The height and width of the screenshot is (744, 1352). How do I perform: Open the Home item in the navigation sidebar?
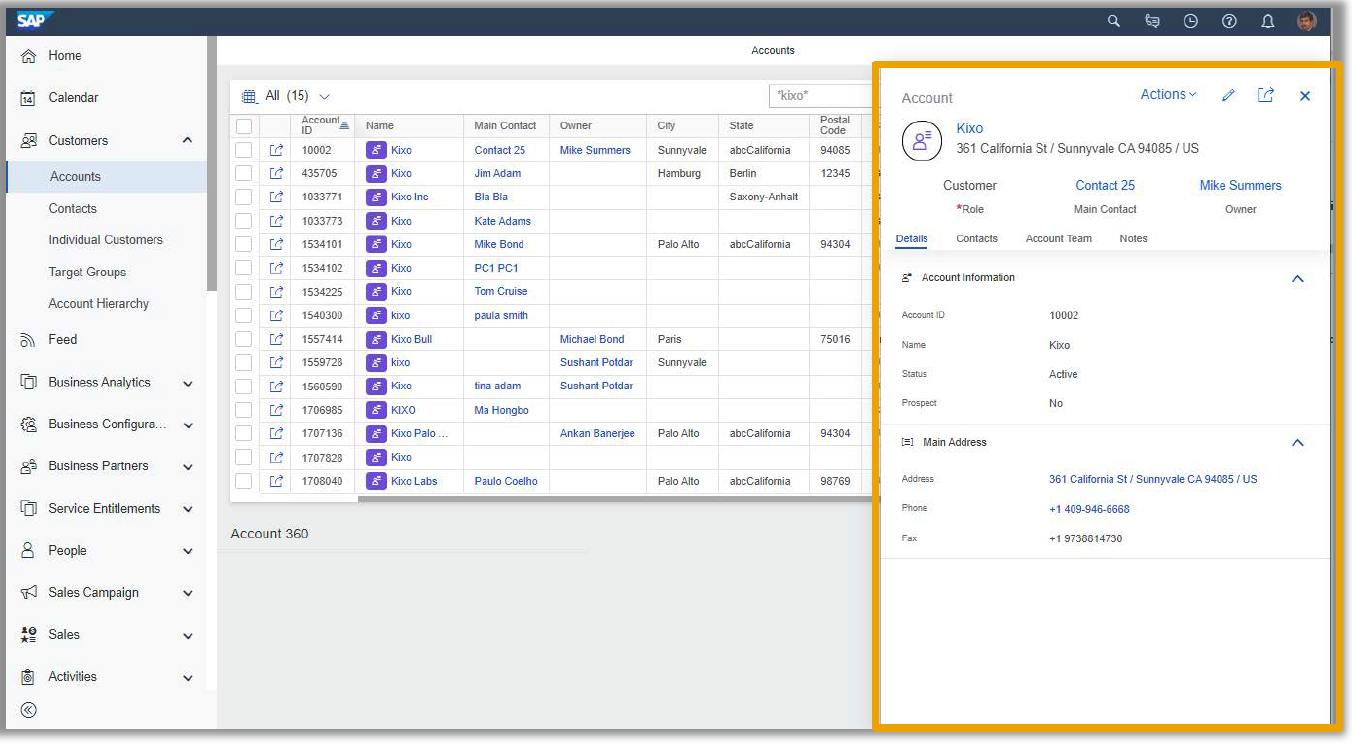tap(65, 55)
